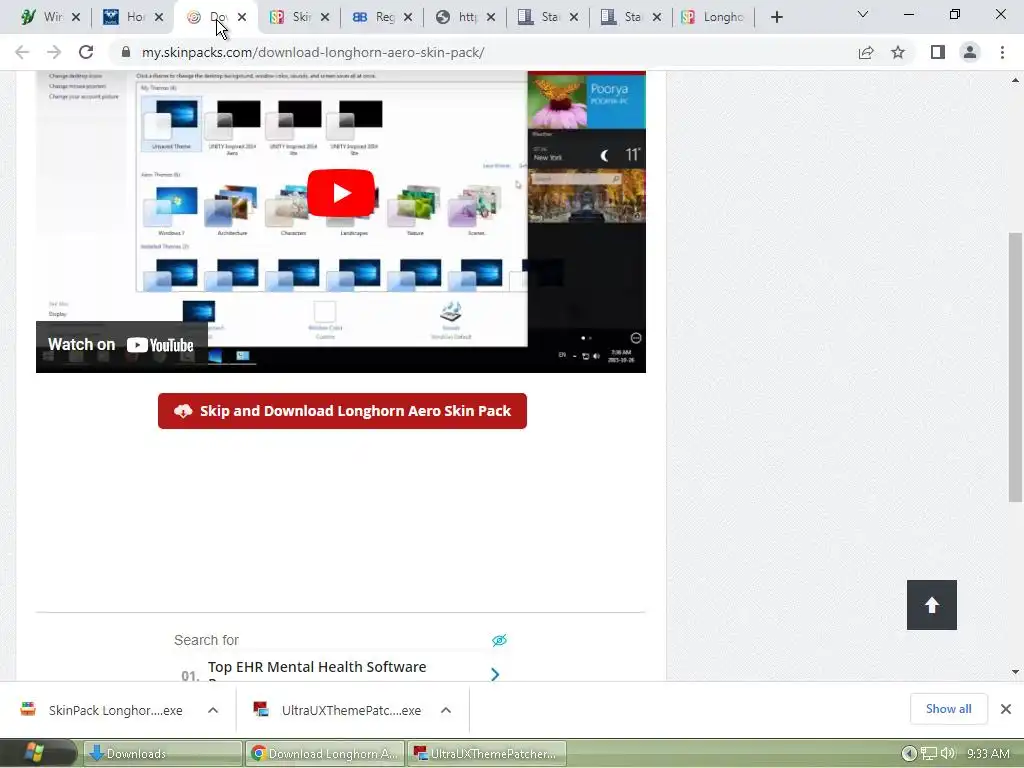Open Downloads window from the taskbar

pyautogui.click(x=162, y=754)
